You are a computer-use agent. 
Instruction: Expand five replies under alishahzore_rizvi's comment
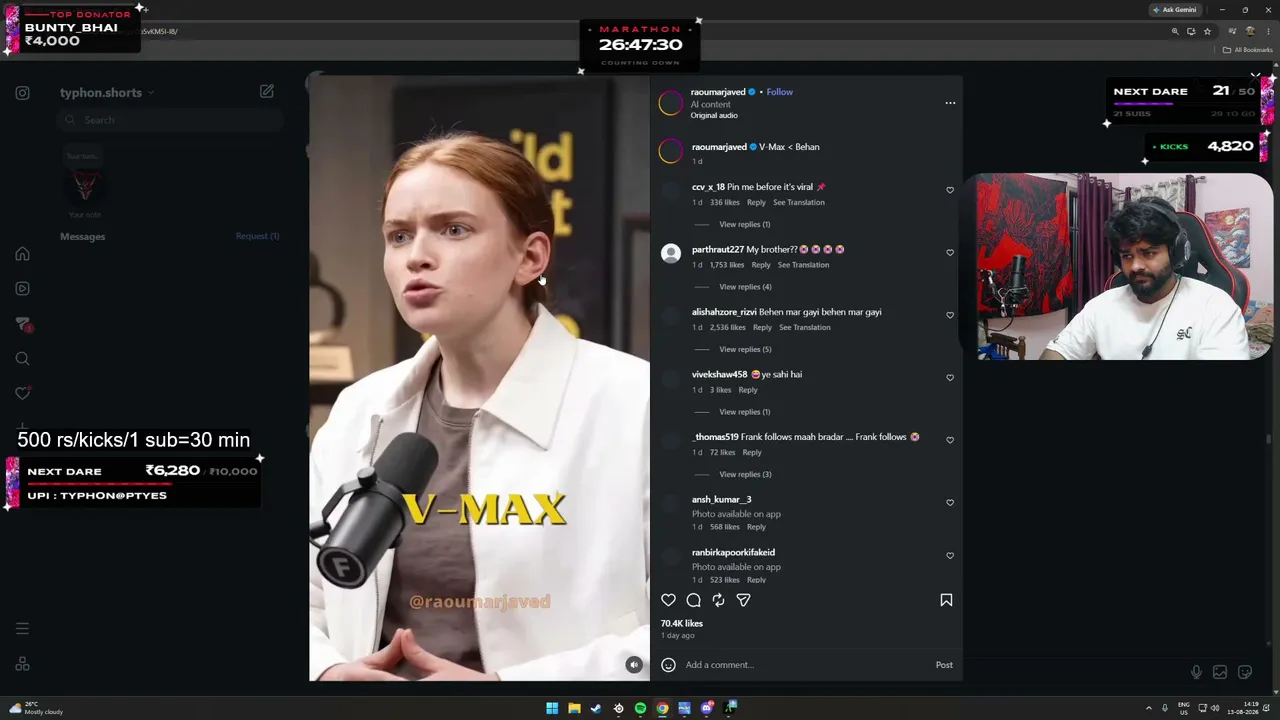(x=745, y=349)
